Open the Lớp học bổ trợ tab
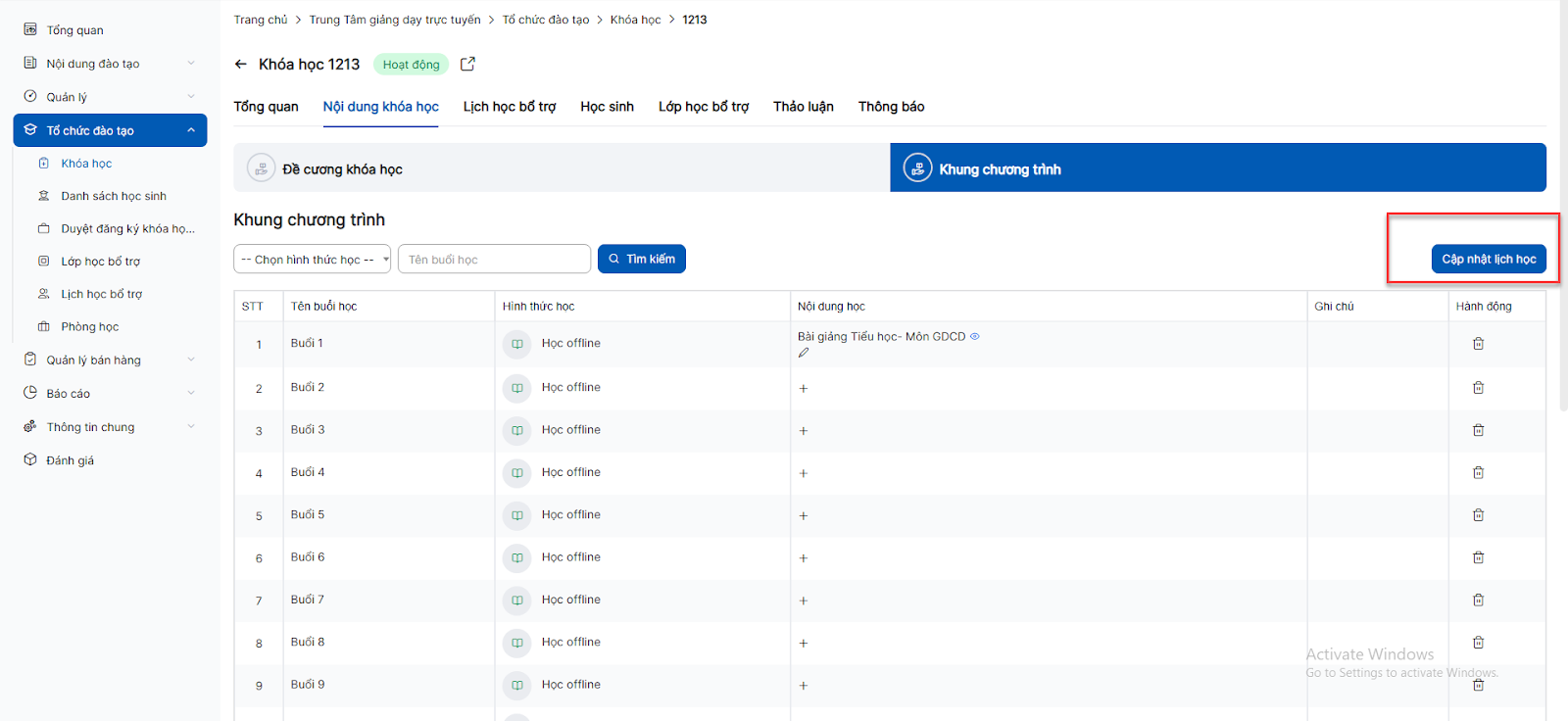Image resolution: width=1568 pixels, height=721 pixels. [x=704, y=107]
